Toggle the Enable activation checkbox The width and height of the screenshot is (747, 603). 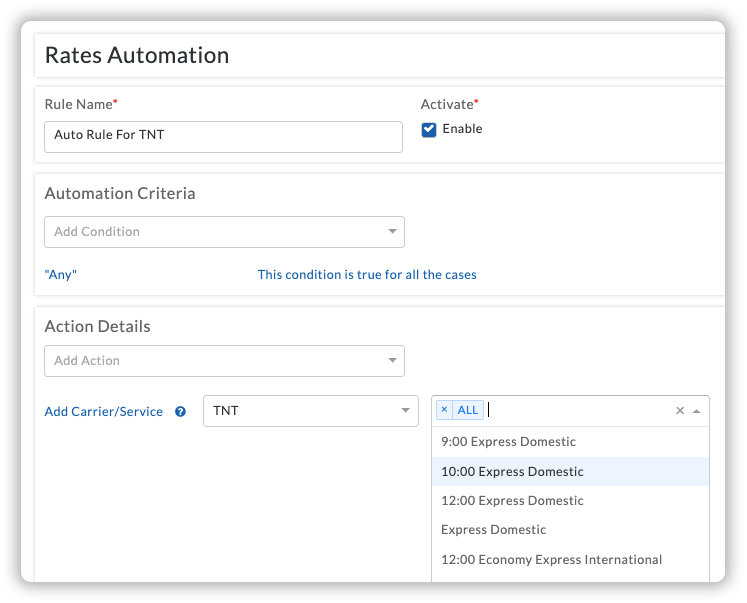tap(429, 130)
